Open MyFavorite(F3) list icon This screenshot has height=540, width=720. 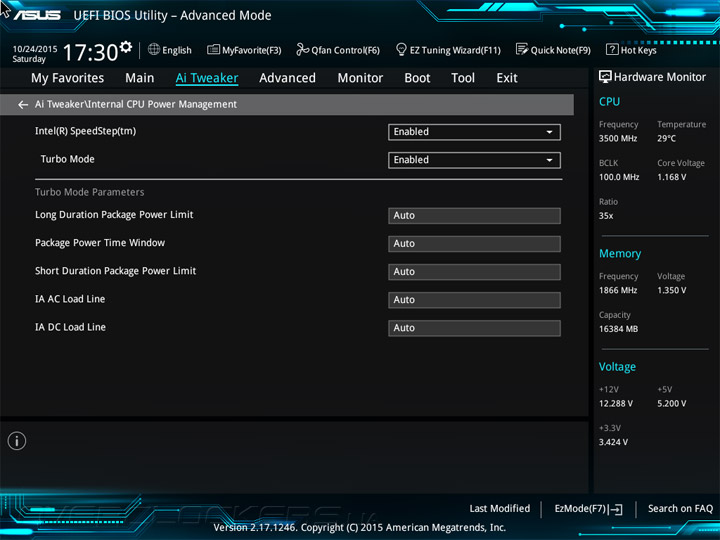(213, 49)
